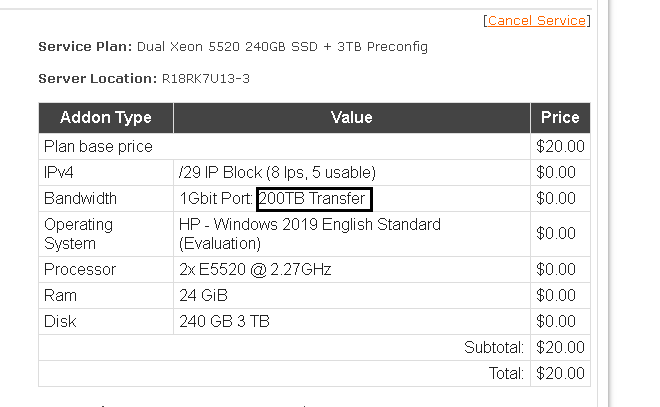Click the 240 GB 3 TB disk value

[x=225, y=322]
